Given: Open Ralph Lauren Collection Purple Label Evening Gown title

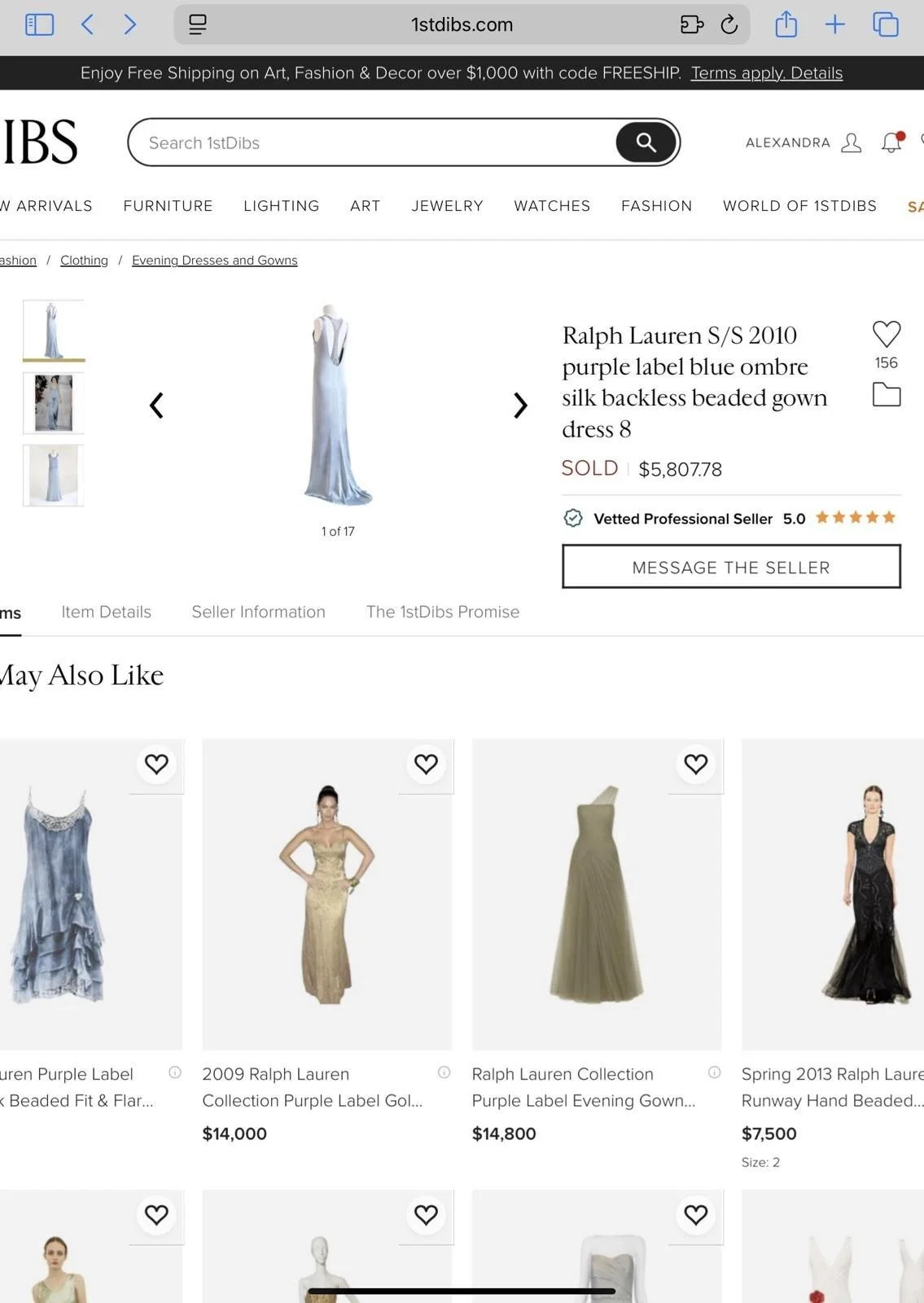Looking at the screenshot, I should pos(584,1087).
